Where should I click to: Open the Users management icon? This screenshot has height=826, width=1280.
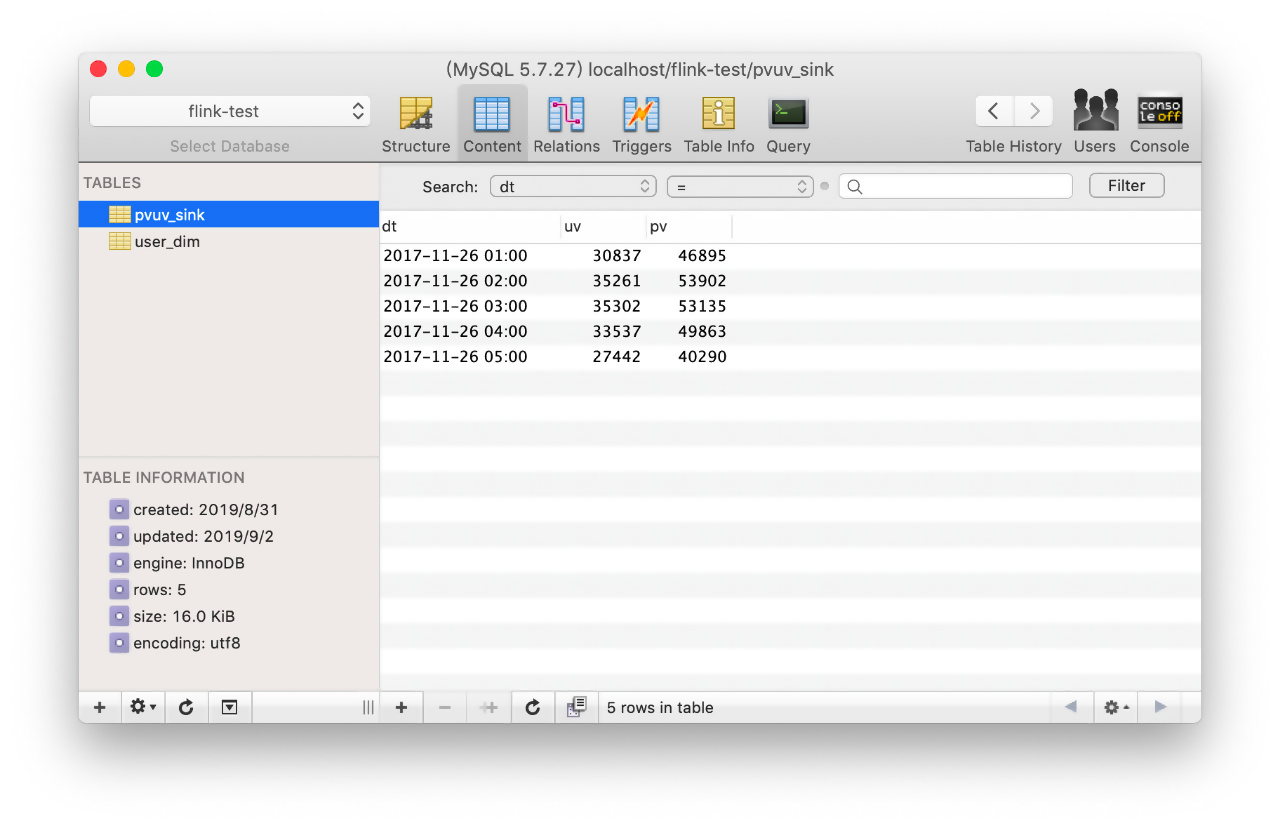click(1095, 124)
